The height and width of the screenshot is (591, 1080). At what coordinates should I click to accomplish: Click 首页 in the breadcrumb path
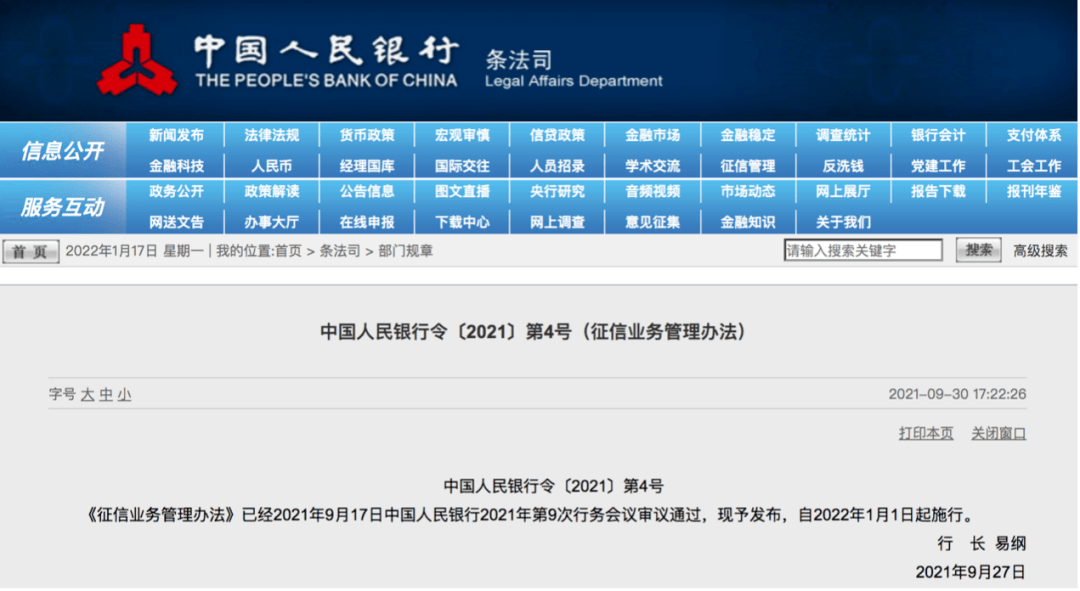pos(288,251)
